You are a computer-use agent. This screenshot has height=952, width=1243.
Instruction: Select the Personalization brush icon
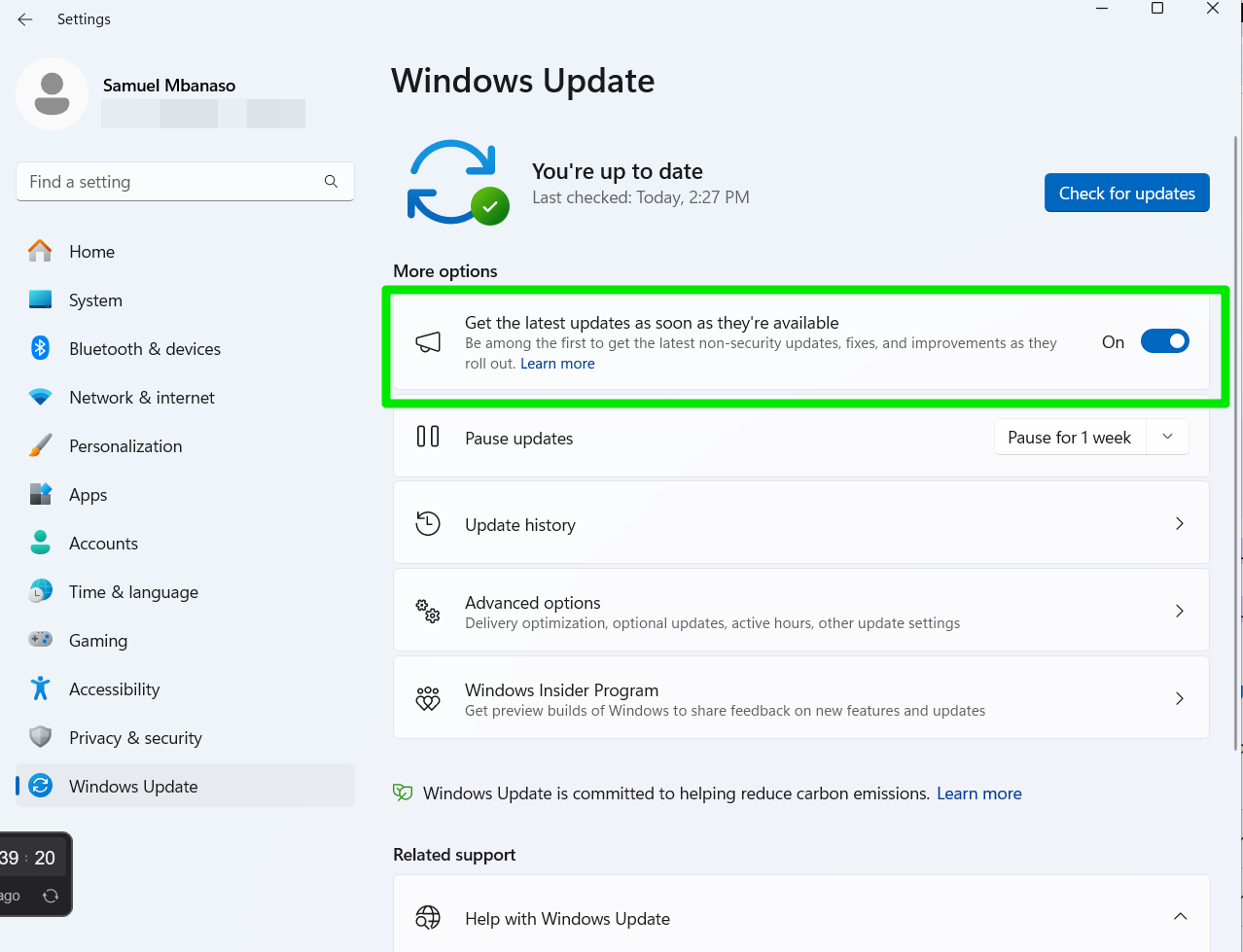39,445
